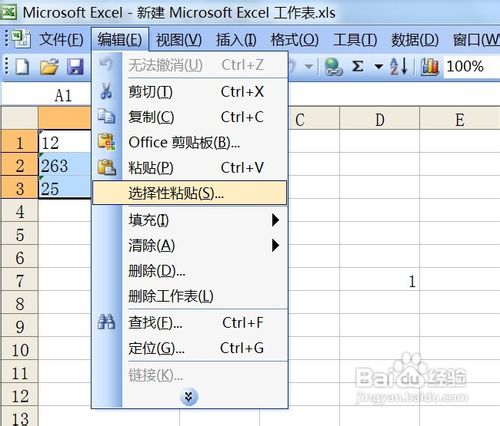Click the Chart Wizard icon

pos(430,66)
